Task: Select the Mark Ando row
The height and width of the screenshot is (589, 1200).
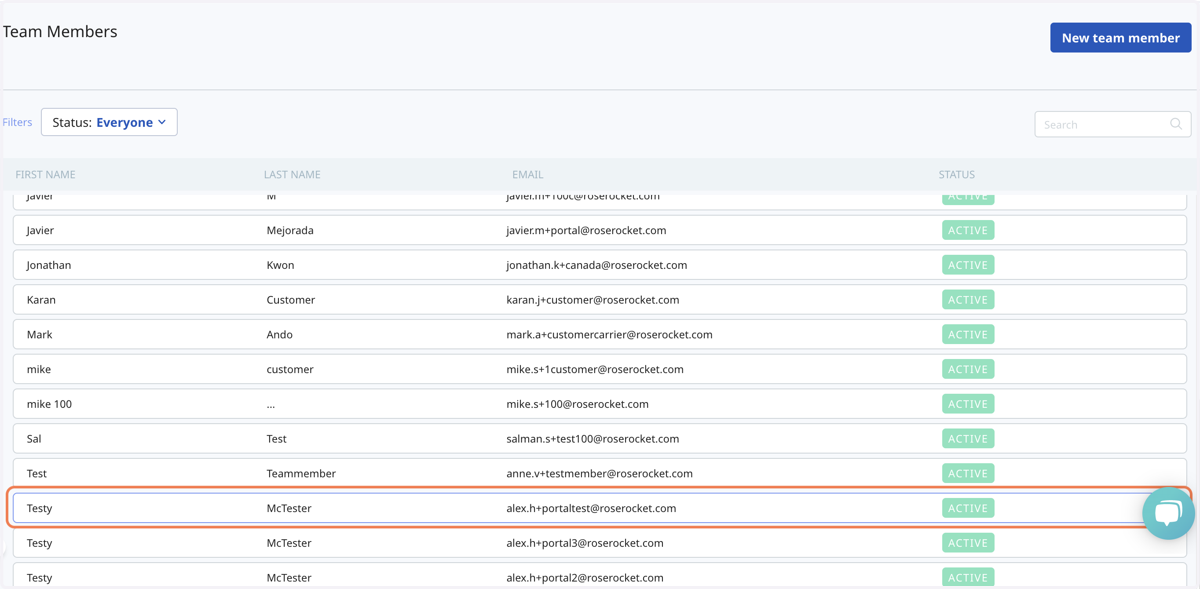Action: coord(600,334)
